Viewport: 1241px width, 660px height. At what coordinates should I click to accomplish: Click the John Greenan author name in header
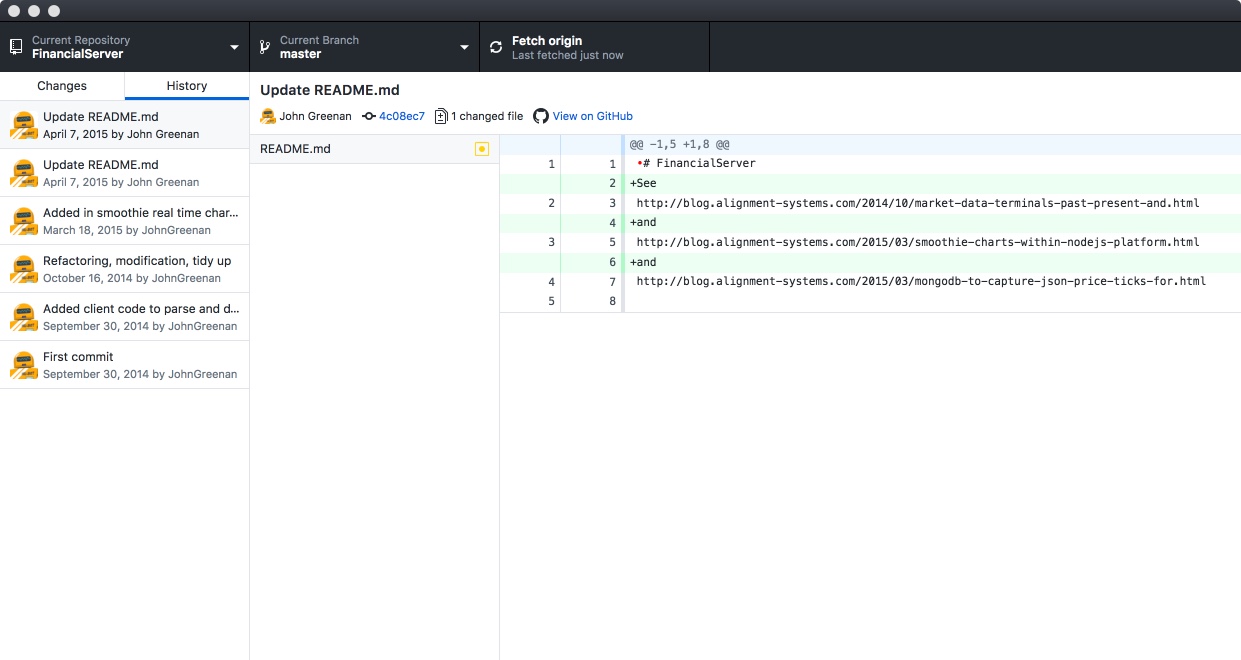[x=315, y=116]
